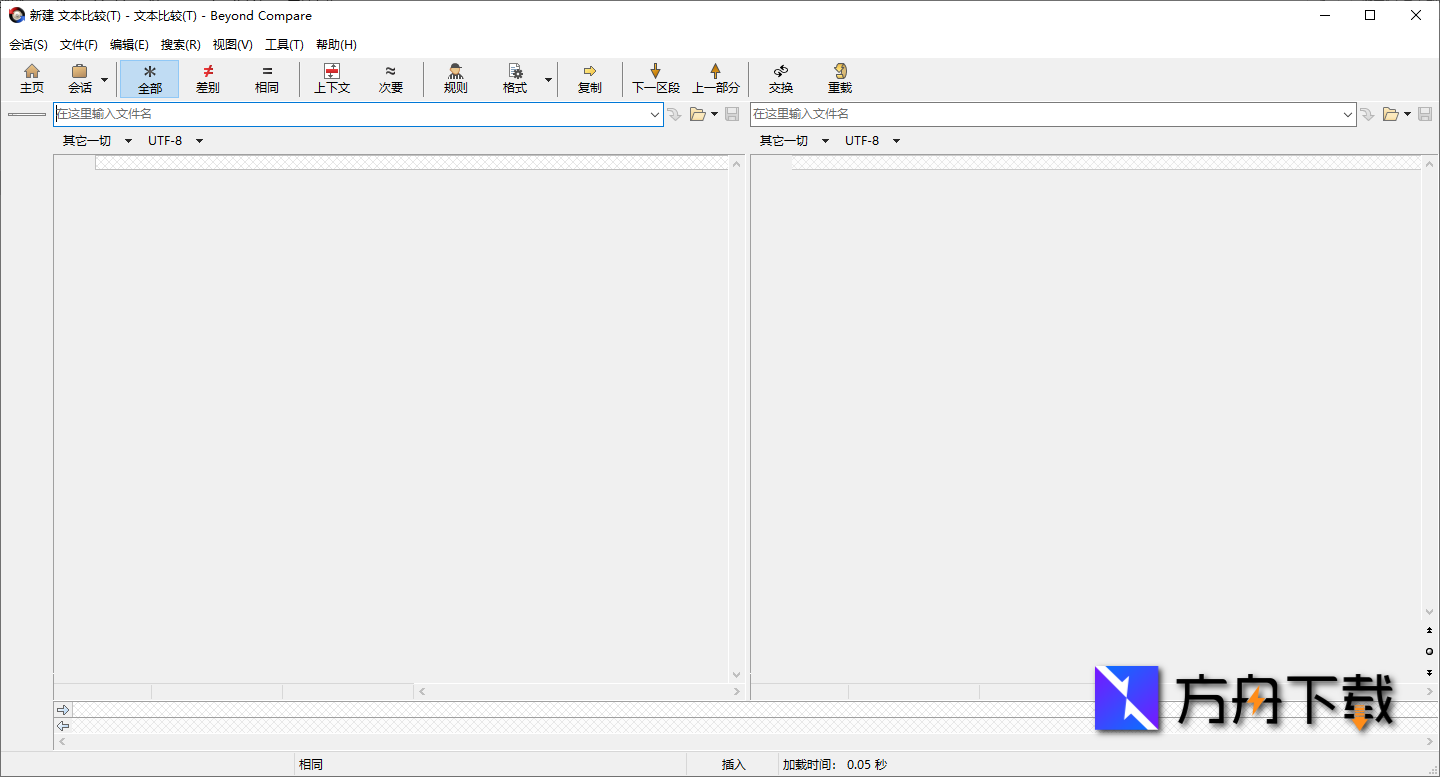Click the 主页 (Home) toolbar icon
Screen dimensions: 1440x777
pos(32,78)
